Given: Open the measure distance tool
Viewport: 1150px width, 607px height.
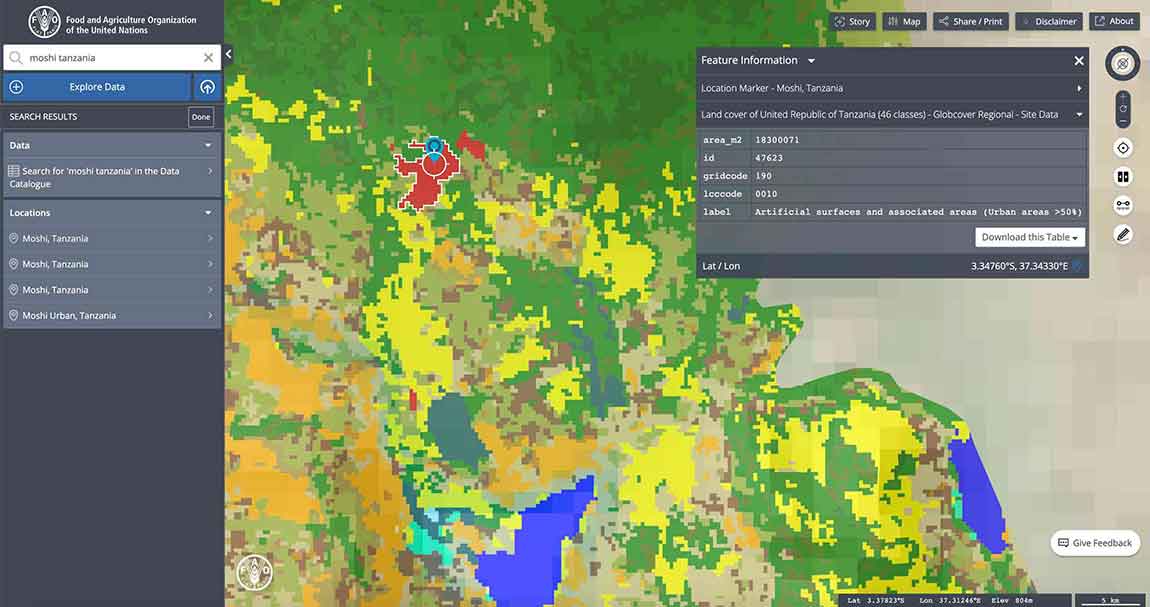Looking at the screenshot, I should click(x=1122, y=206).
